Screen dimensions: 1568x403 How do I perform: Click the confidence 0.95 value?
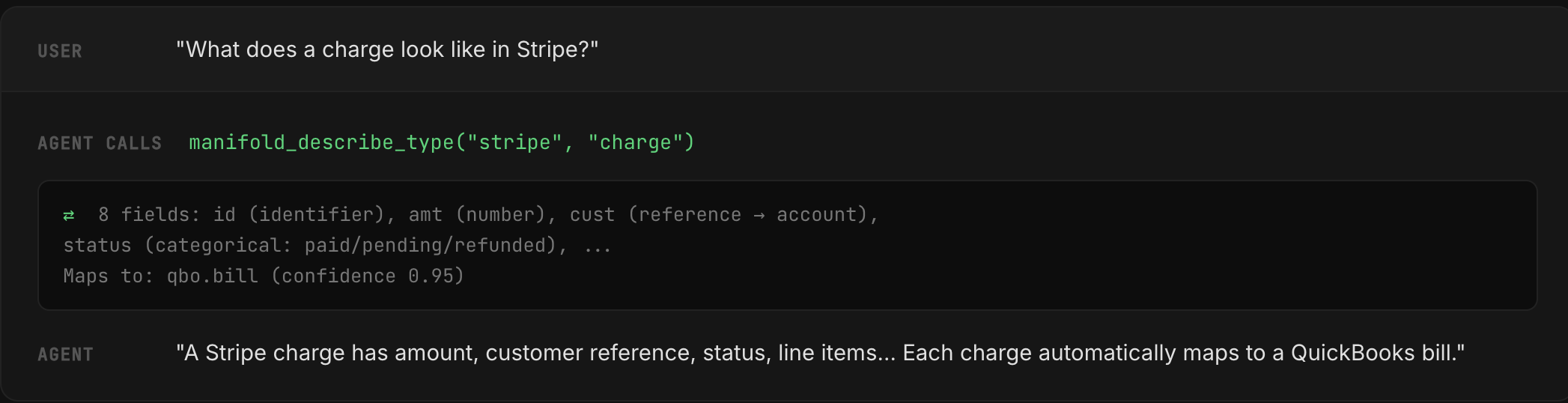(x=367, y=276)
